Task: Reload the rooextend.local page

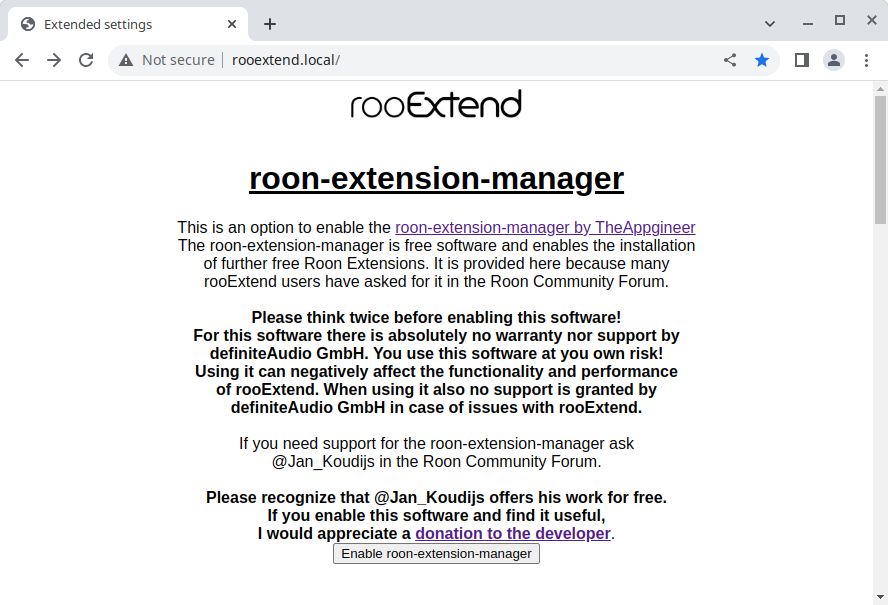Action: click(x=86, y=60)
